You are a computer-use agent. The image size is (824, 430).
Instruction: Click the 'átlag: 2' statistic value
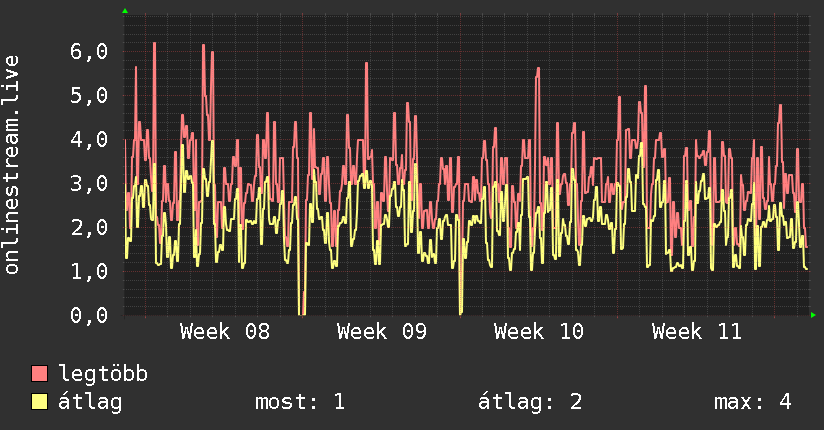pyautogui.click(x=530, y=402)
